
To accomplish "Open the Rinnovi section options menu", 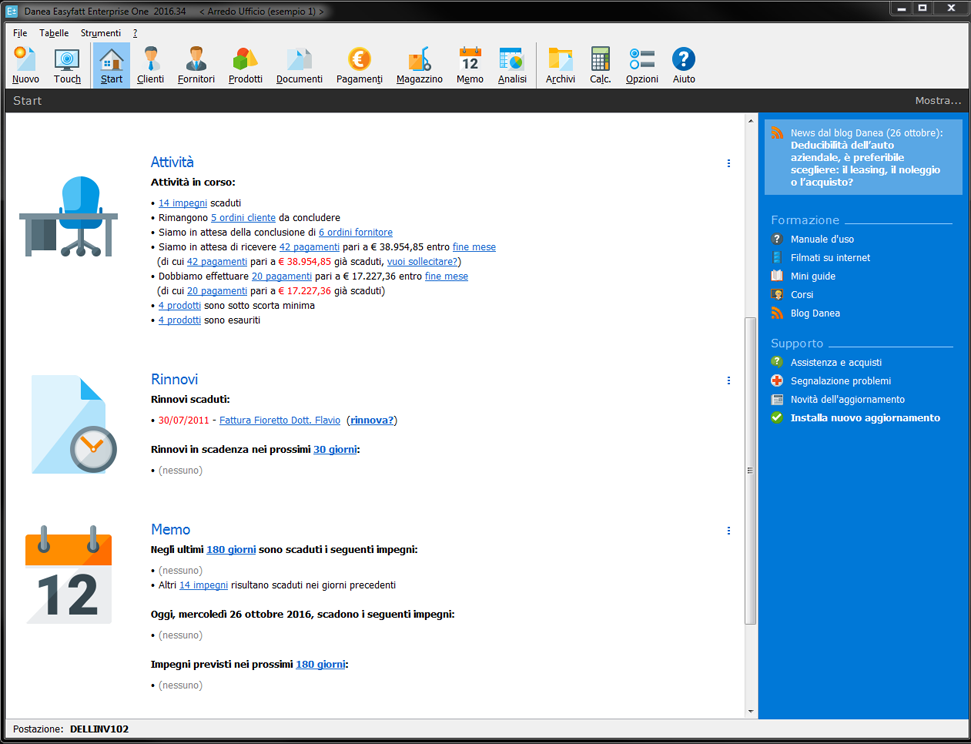I will (728, 380).
